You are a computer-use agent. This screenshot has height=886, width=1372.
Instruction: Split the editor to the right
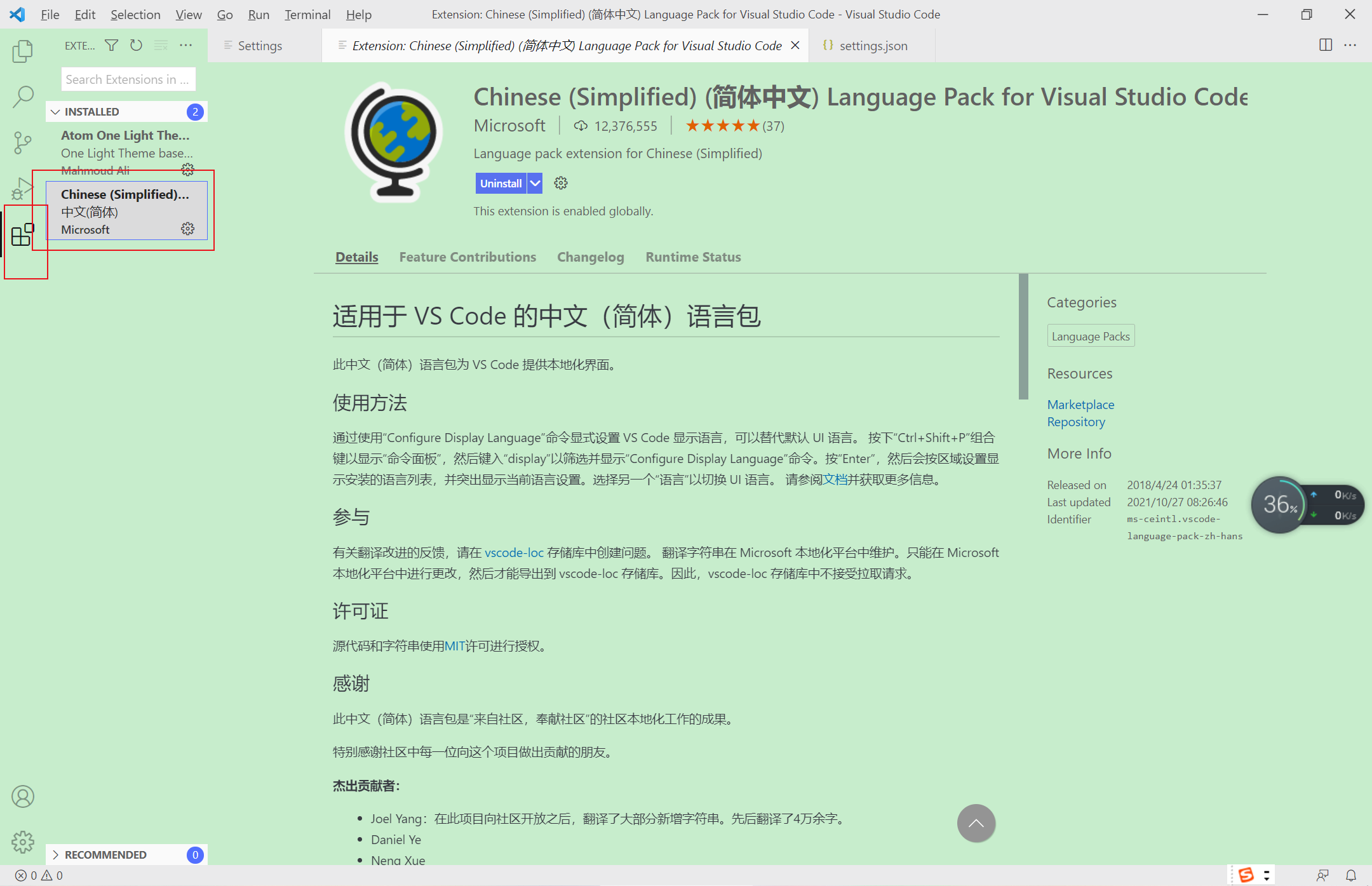[1326, 45]
